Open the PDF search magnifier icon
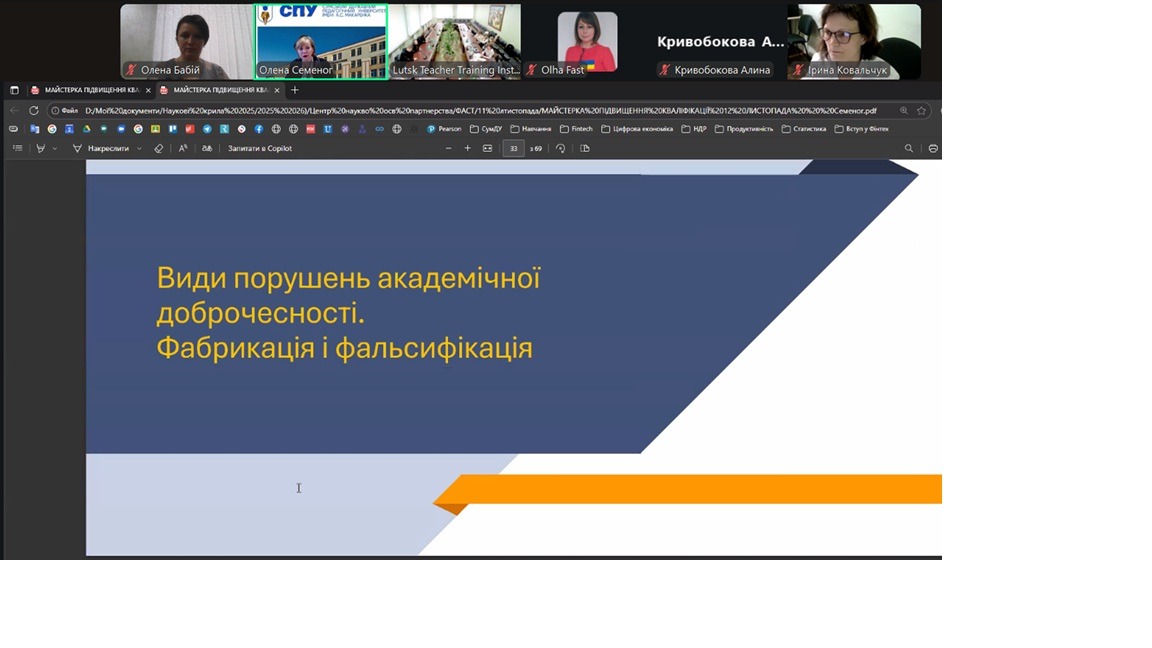 click(x=909, y=148)
